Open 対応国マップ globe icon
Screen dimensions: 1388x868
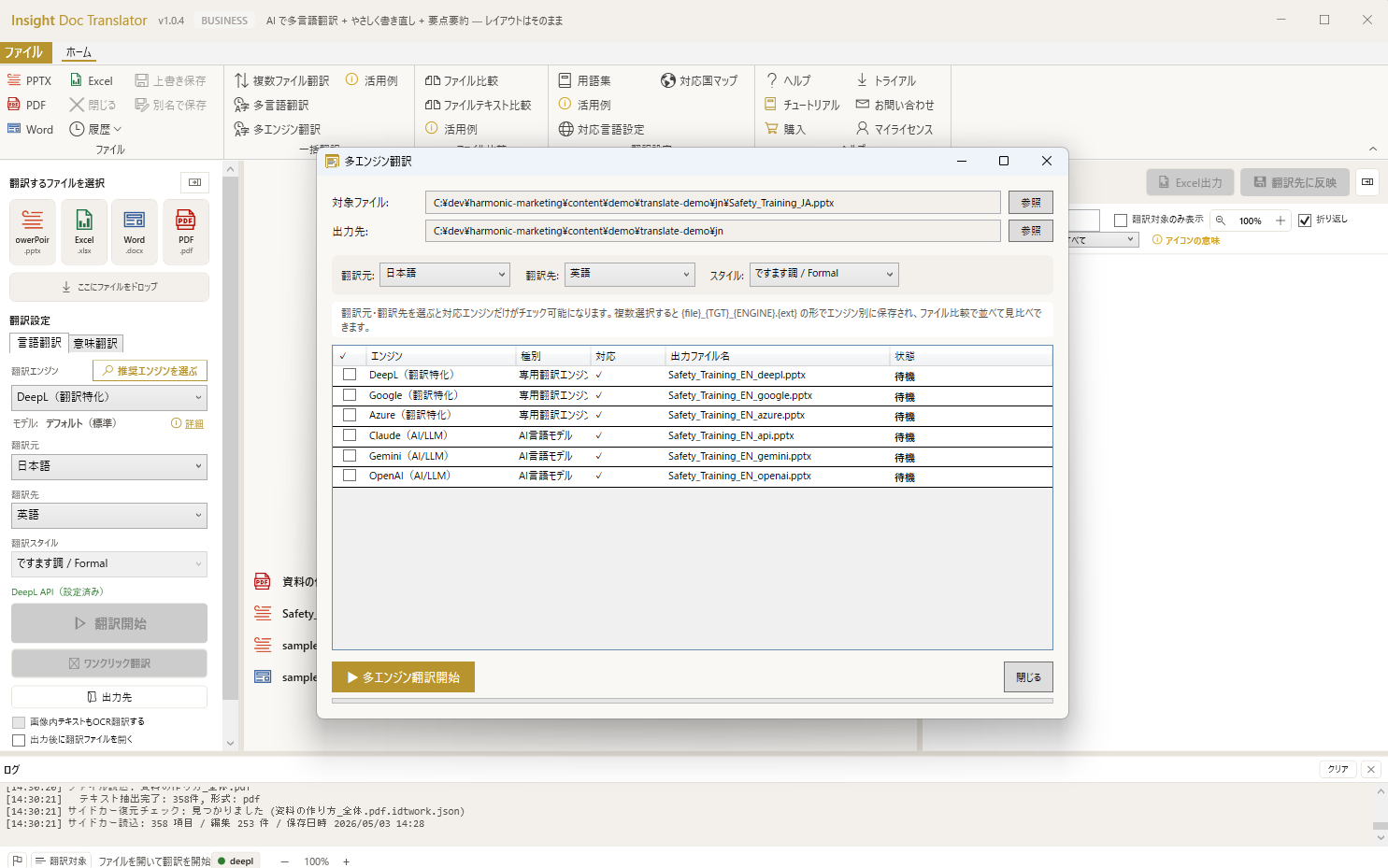668,80
